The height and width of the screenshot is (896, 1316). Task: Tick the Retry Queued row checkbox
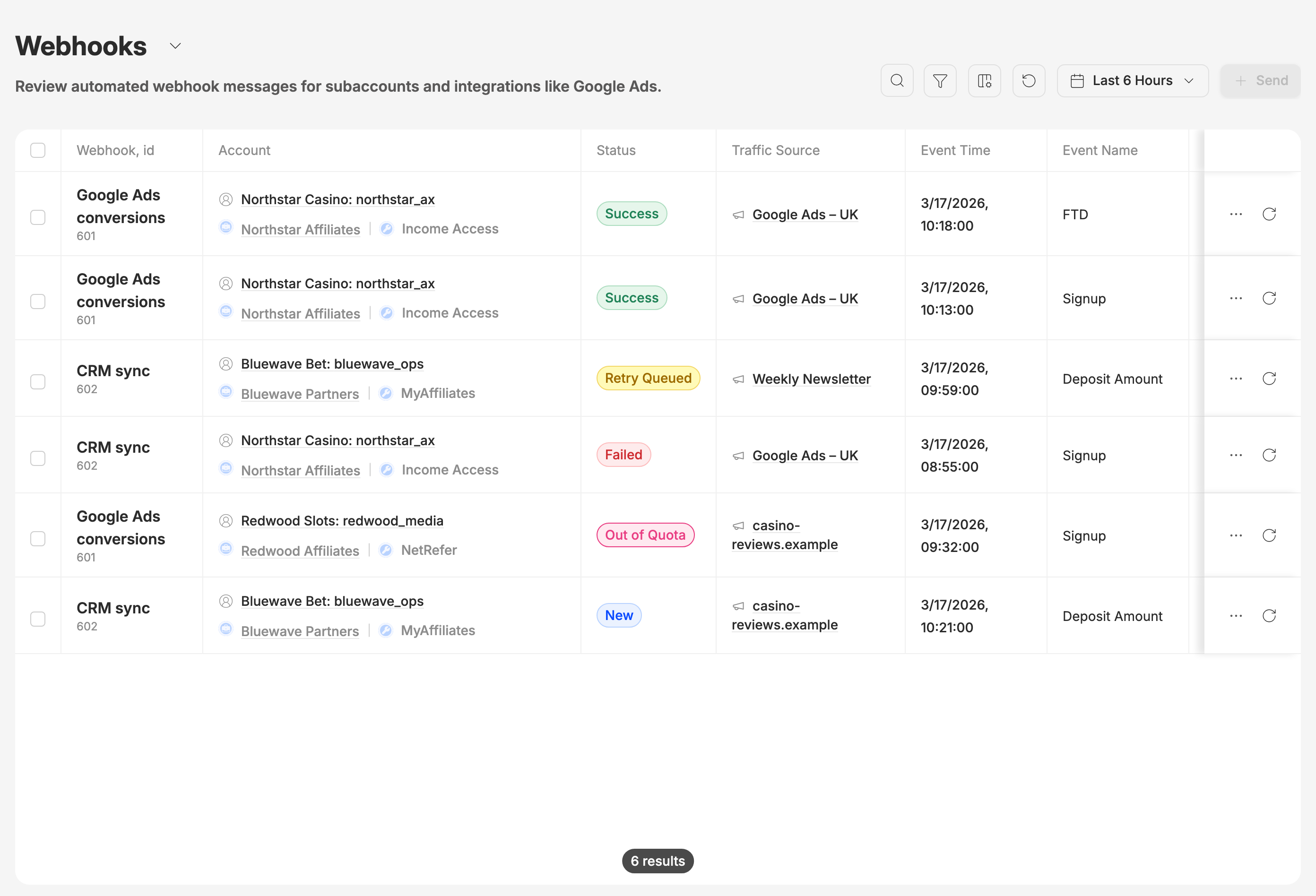[38, 381]
